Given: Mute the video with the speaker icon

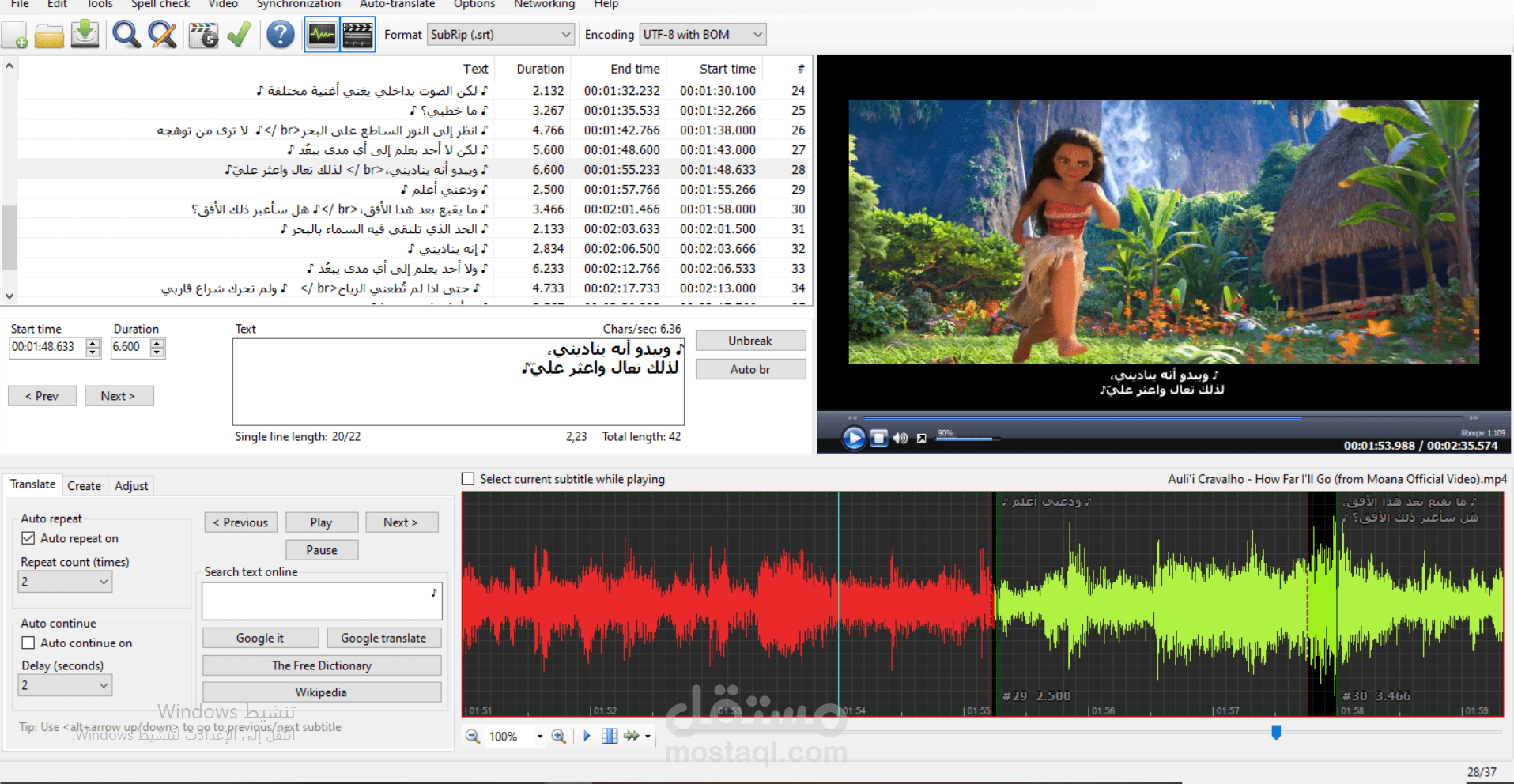Looking at the screenshot, I should (900, 438).
